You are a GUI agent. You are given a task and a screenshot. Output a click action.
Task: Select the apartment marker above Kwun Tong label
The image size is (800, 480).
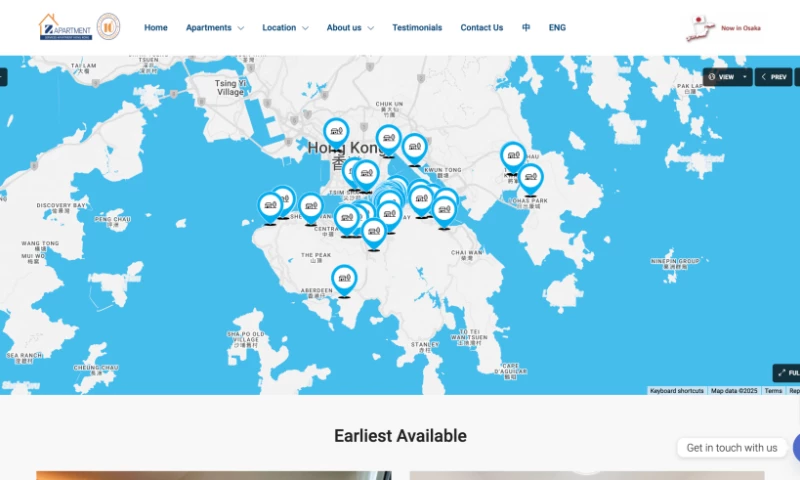414,149
